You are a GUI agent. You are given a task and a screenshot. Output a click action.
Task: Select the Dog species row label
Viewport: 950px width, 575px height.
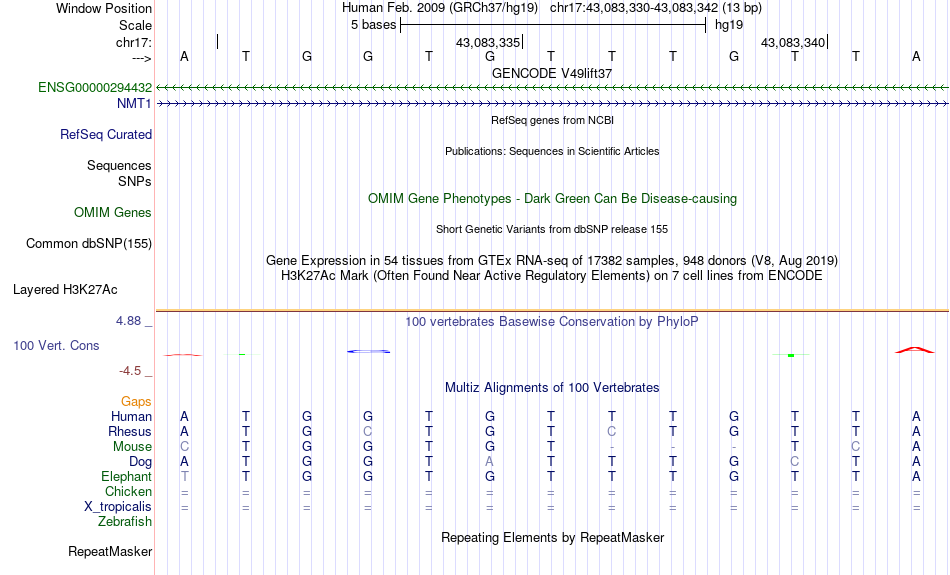[140, 462]
